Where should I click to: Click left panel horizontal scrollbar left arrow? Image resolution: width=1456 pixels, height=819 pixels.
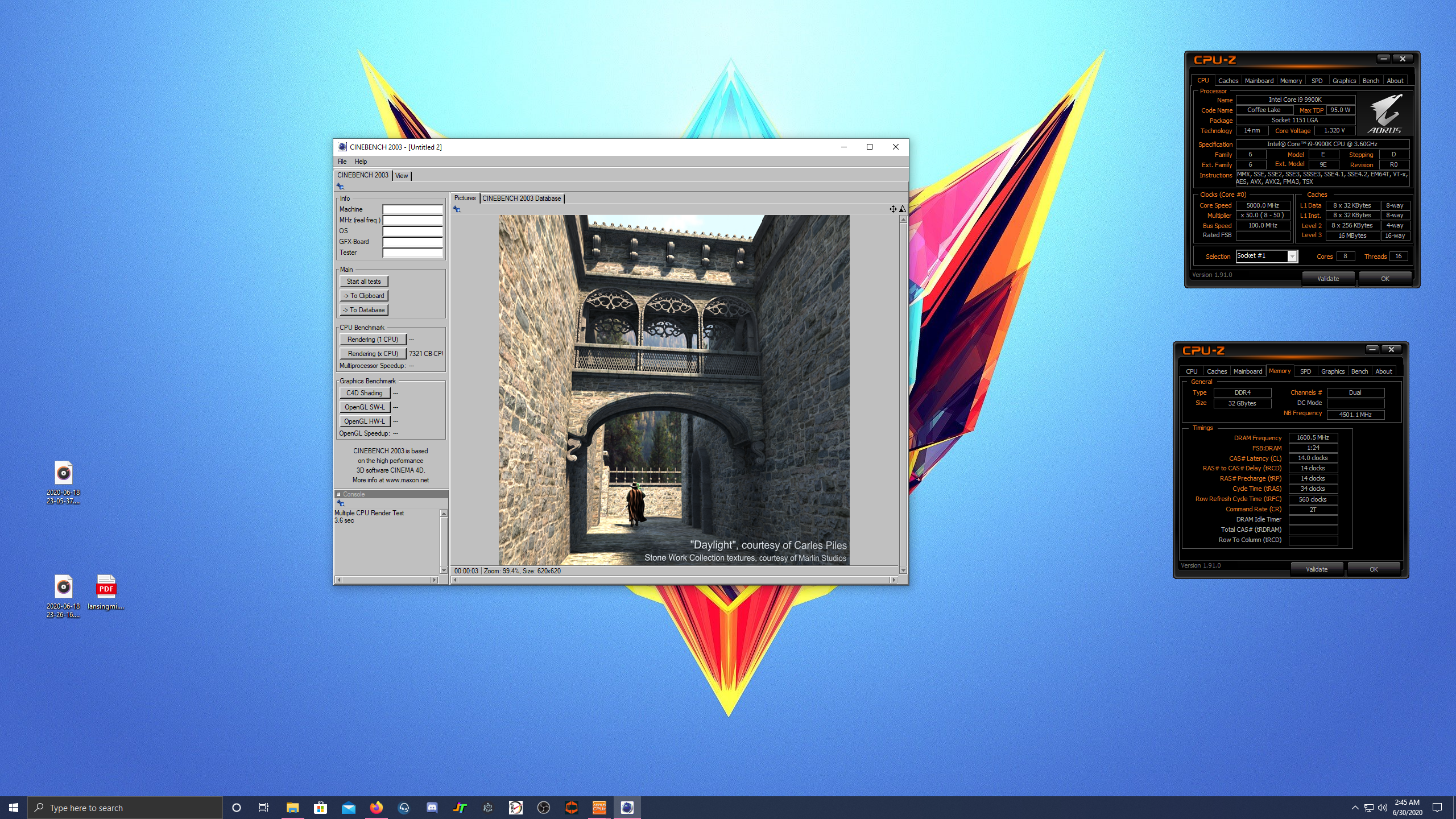click(x=340, y=580)
